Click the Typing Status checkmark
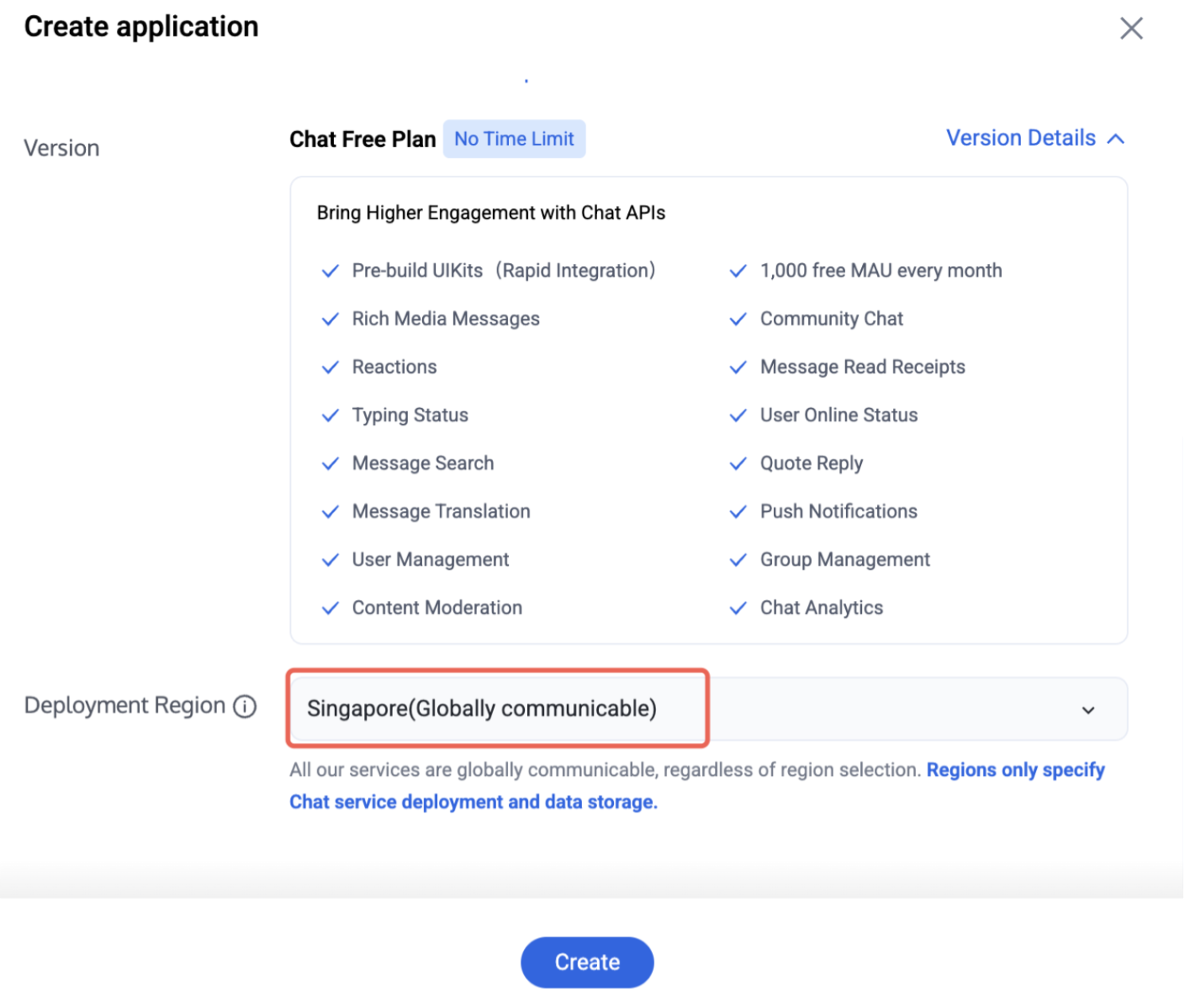The image size is (1184, 1008). click(330, 416)
